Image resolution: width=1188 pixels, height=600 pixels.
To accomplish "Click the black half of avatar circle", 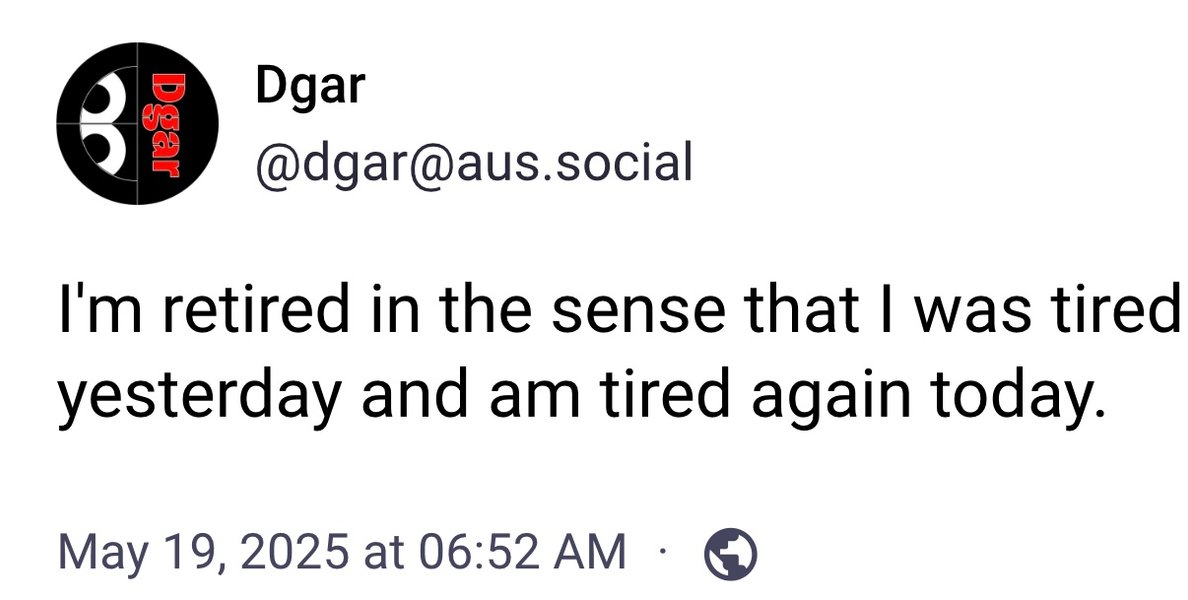I will click(x=178, y=123).
